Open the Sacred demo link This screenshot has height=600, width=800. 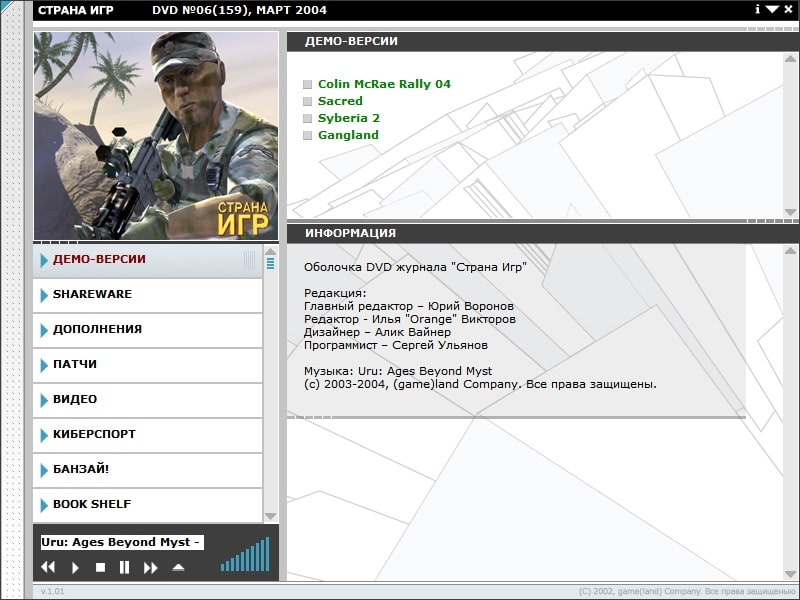pyautogui.click(x=340, y=101)
